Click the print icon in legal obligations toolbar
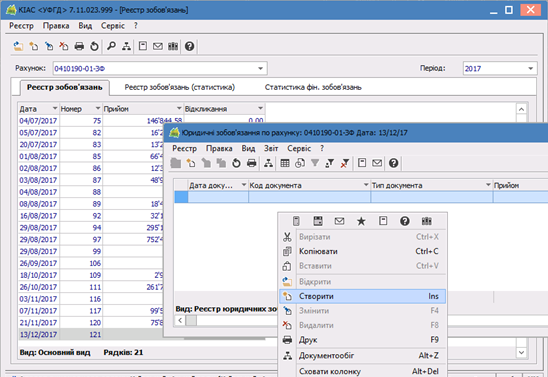 252,163
